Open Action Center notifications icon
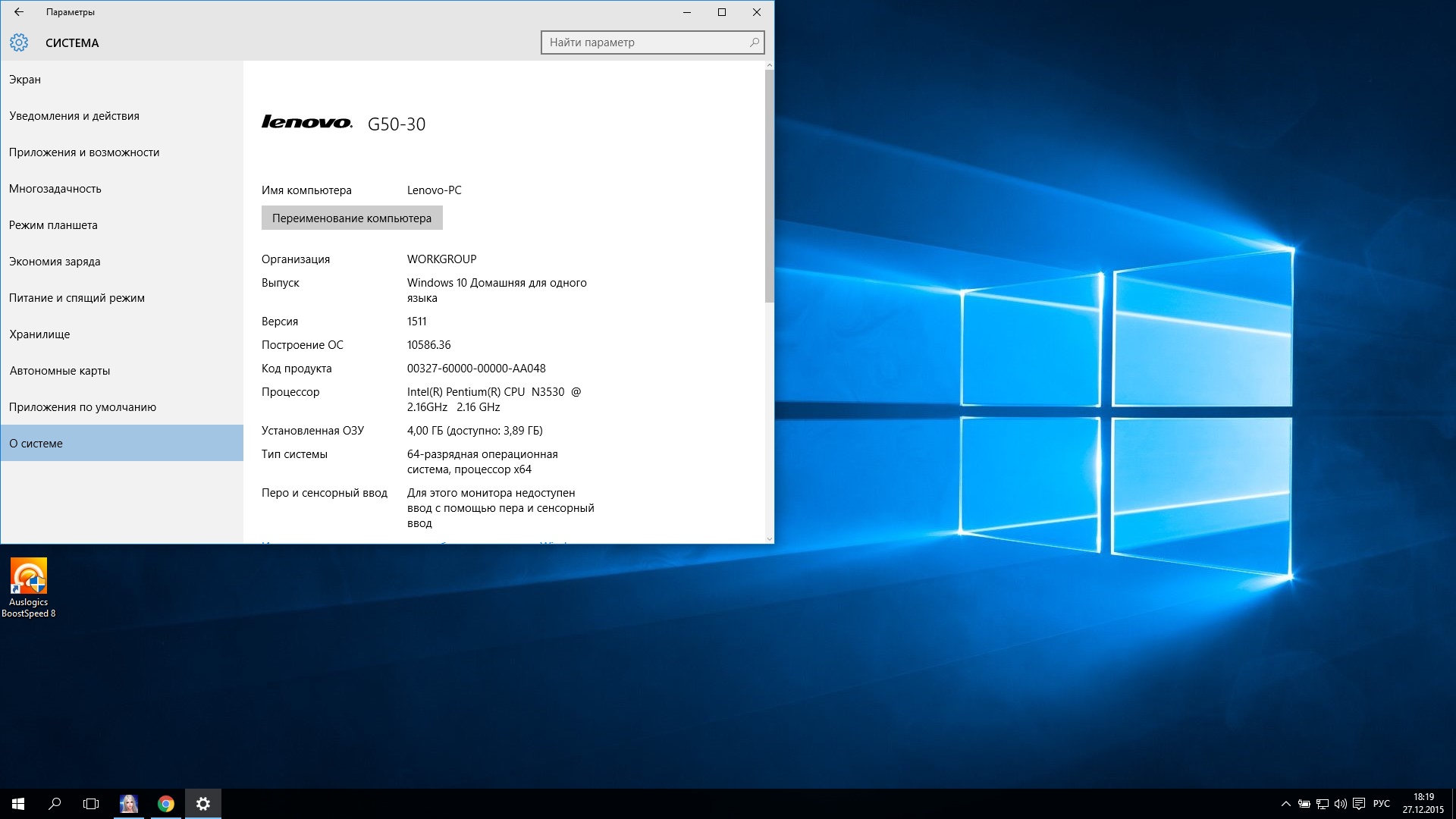 [x=1359, y=804]
